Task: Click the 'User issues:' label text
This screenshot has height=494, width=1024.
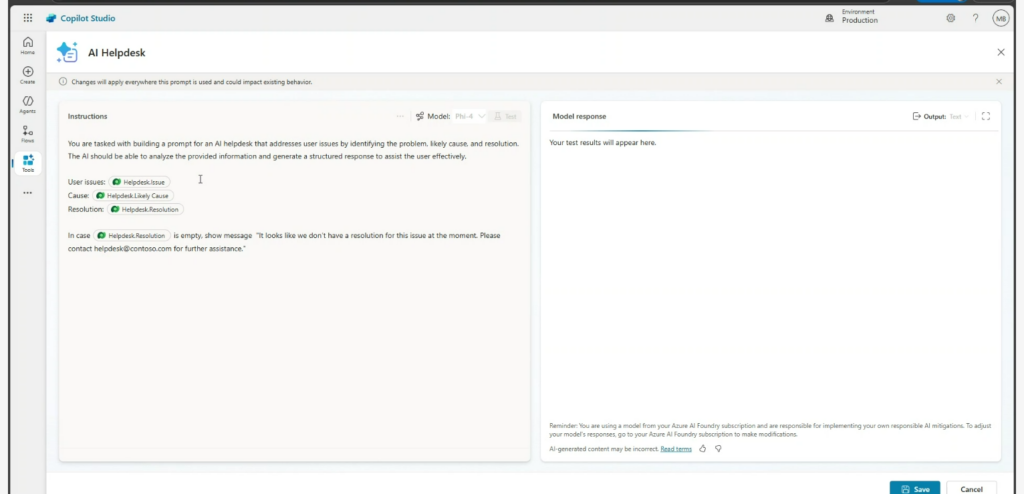Action: pos(86,182)
